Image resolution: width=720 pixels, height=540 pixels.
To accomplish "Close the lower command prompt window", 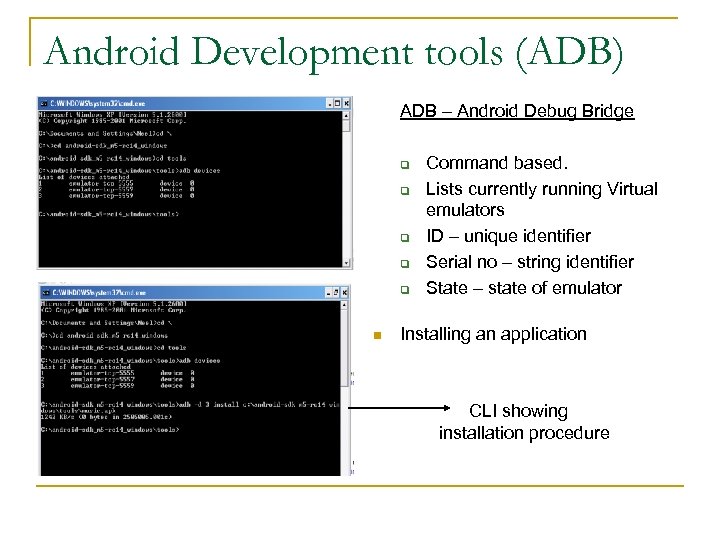I will coord(344,292).
